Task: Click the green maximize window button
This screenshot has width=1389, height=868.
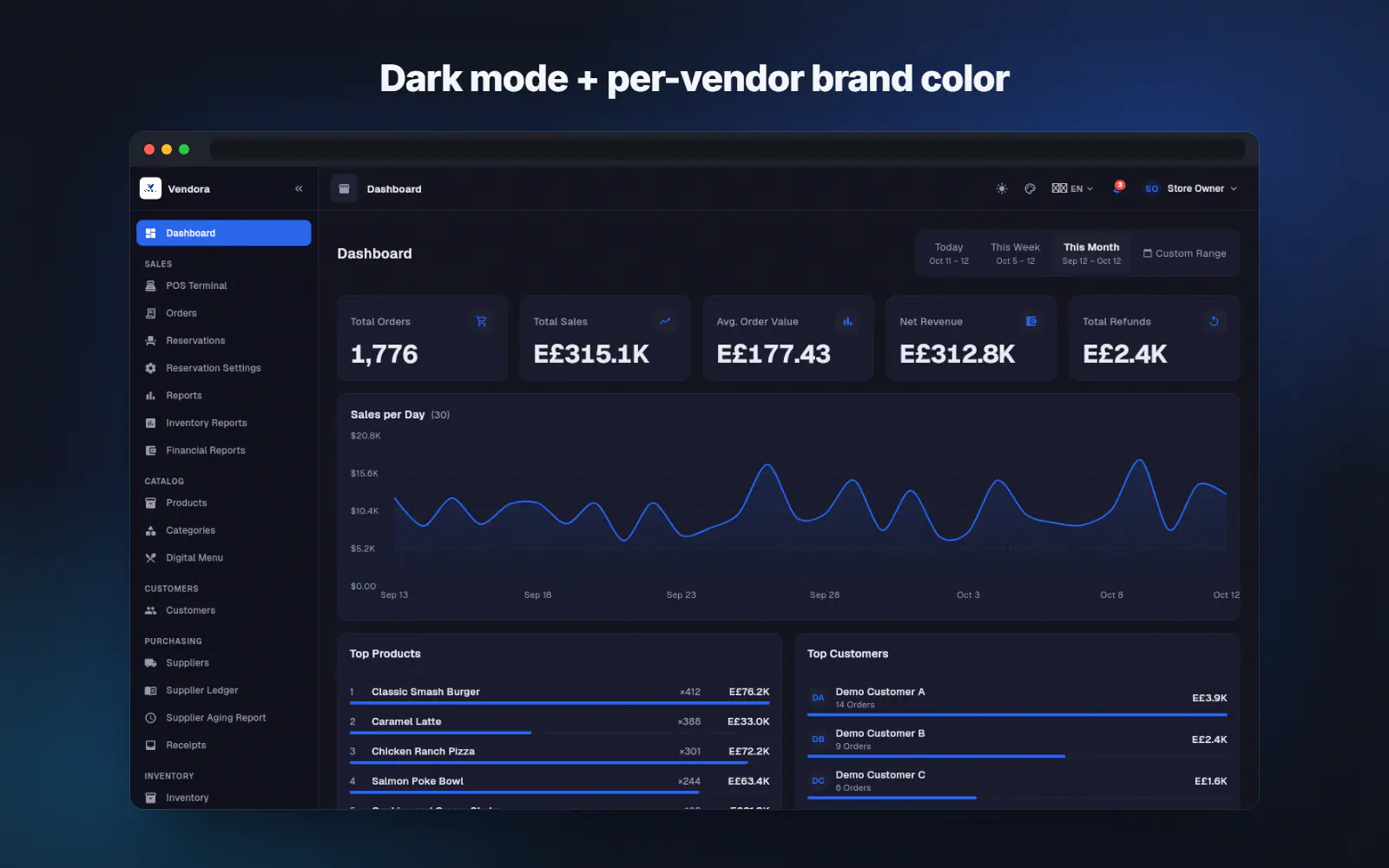Action: tap(184, 149)
